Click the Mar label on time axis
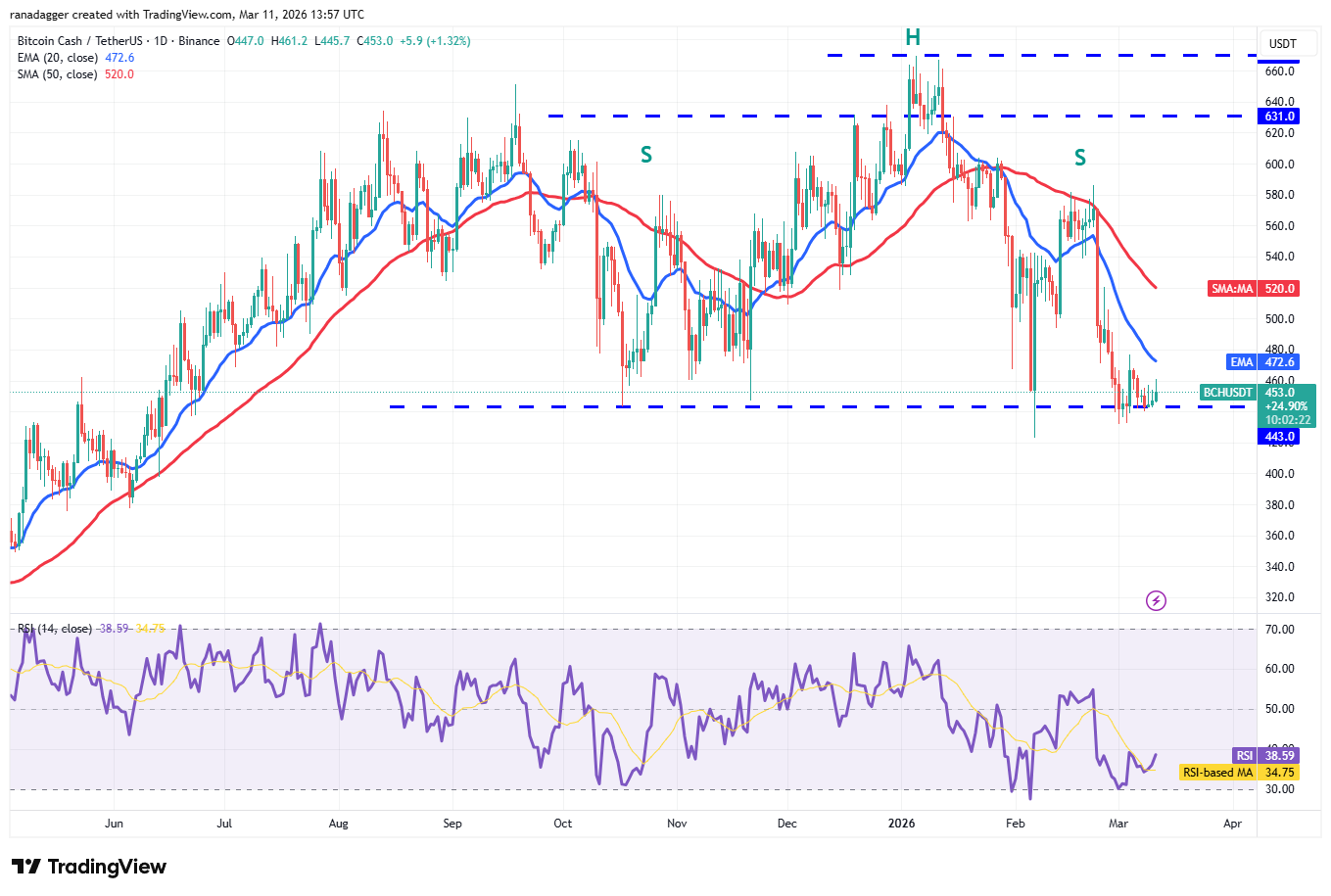 (1118, 824)
